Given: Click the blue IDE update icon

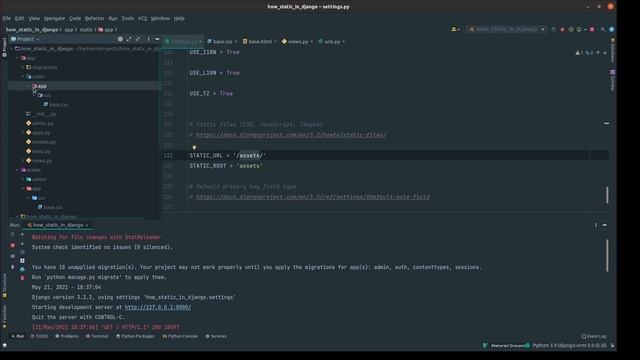Looking at the screenshot, I should pos(611,29).
